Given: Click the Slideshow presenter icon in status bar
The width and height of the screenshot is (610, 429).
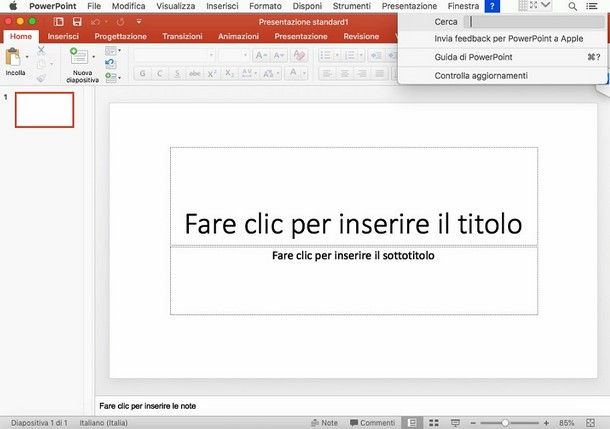Looking at the screenshot, I should pyautogui.click(x=455, y=423).
